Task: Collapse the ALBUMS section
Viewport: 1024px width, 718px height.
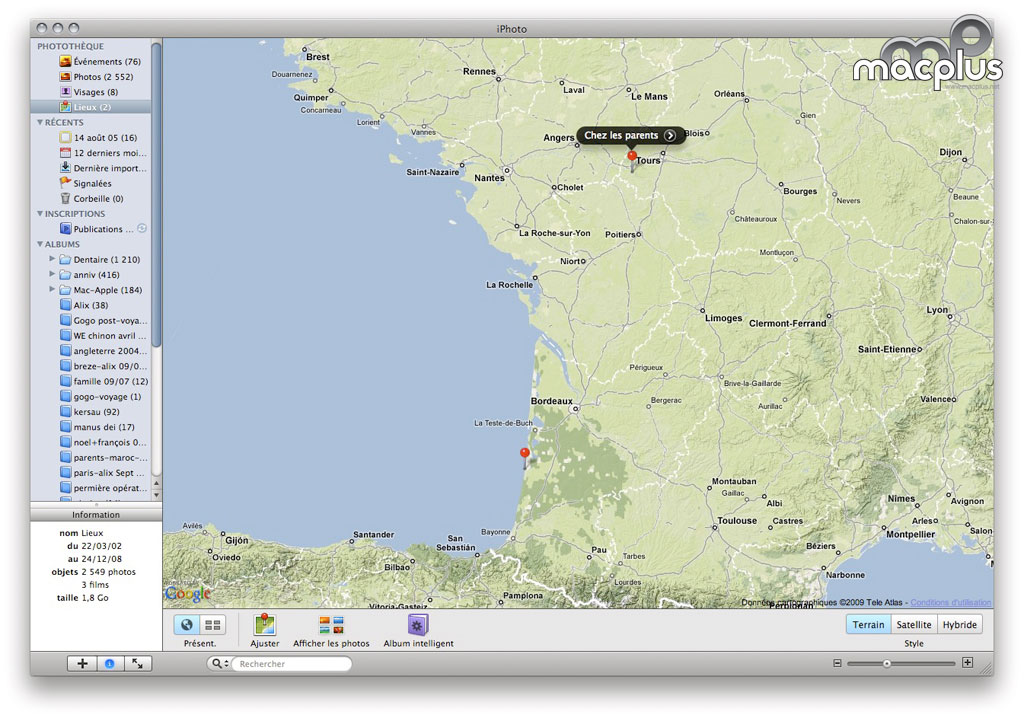Action: coord(40,244)
